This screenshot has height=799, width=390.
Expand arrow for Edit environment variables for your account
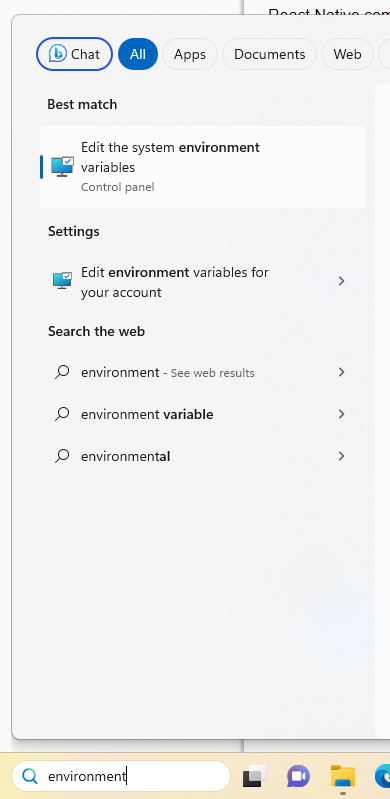pyautogui.click(x=342, y=281)
